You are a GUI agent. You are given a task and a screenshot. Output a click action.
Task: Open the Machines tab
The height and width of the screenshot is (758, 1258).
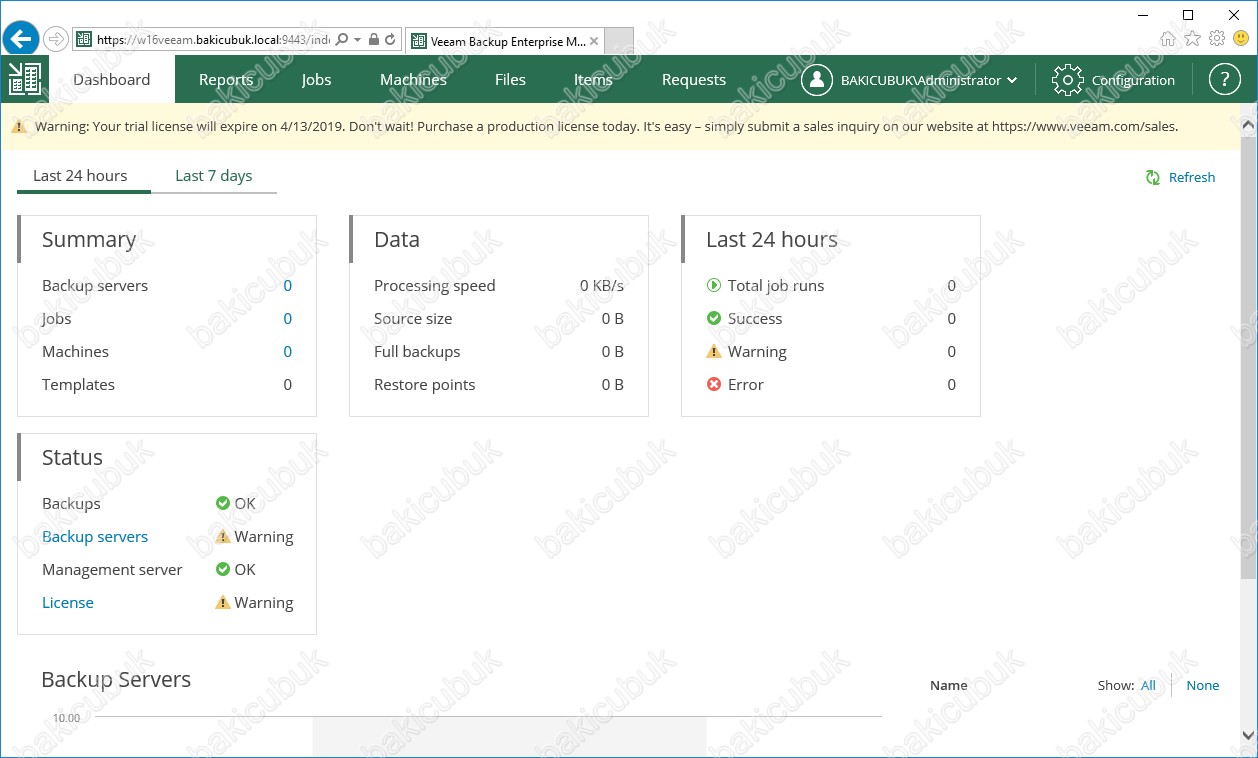[413, 79]
